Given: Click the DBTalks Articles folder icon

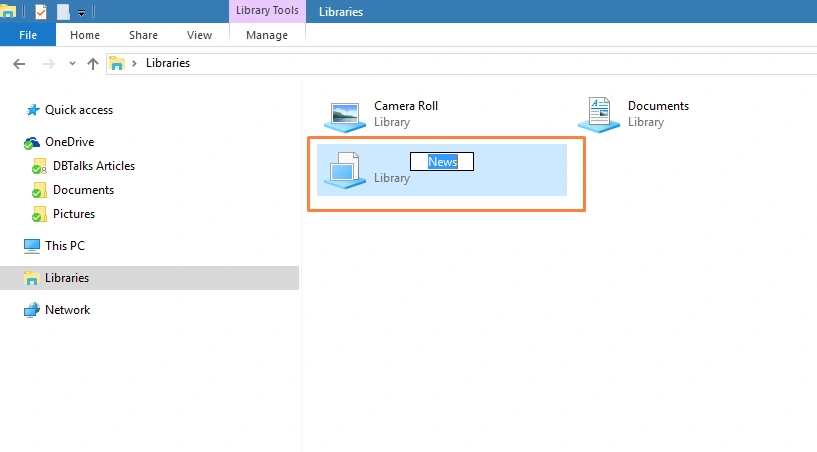Looking at the screenshot, I should point(39,166).
